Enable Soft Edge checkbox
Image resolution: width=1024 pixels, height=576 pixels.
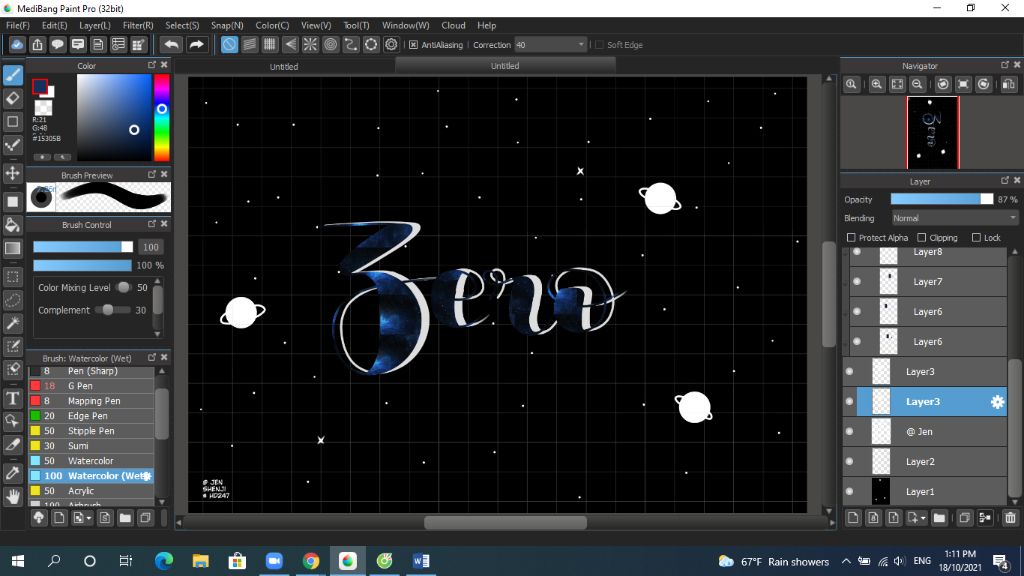pyautogui.click(x=599, y=44)
